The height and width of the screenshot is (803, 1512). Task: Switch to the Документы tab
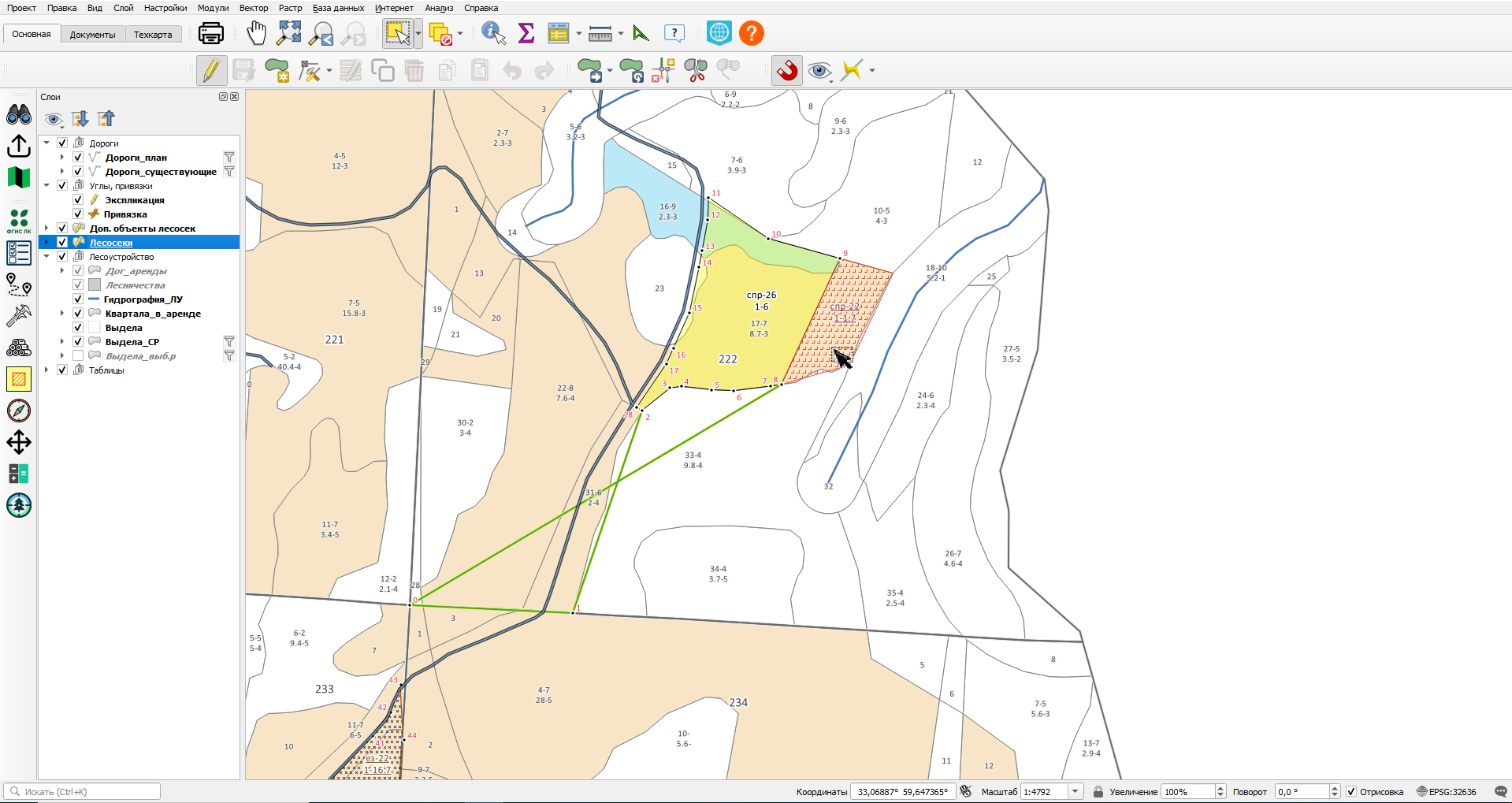click(x=92, y=35)
